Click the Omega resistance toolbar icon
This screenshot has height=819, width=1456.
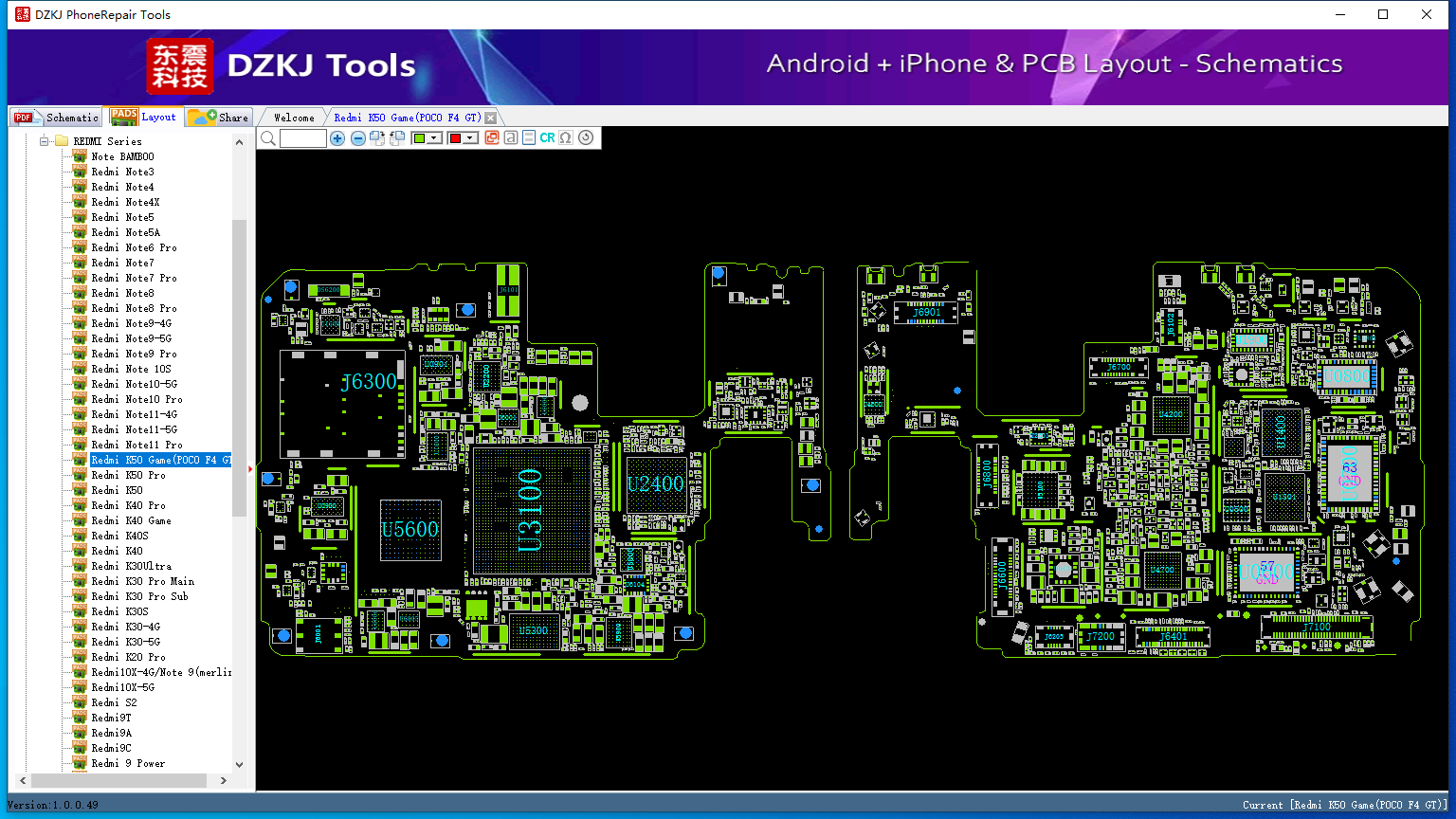tap(566, 138)
